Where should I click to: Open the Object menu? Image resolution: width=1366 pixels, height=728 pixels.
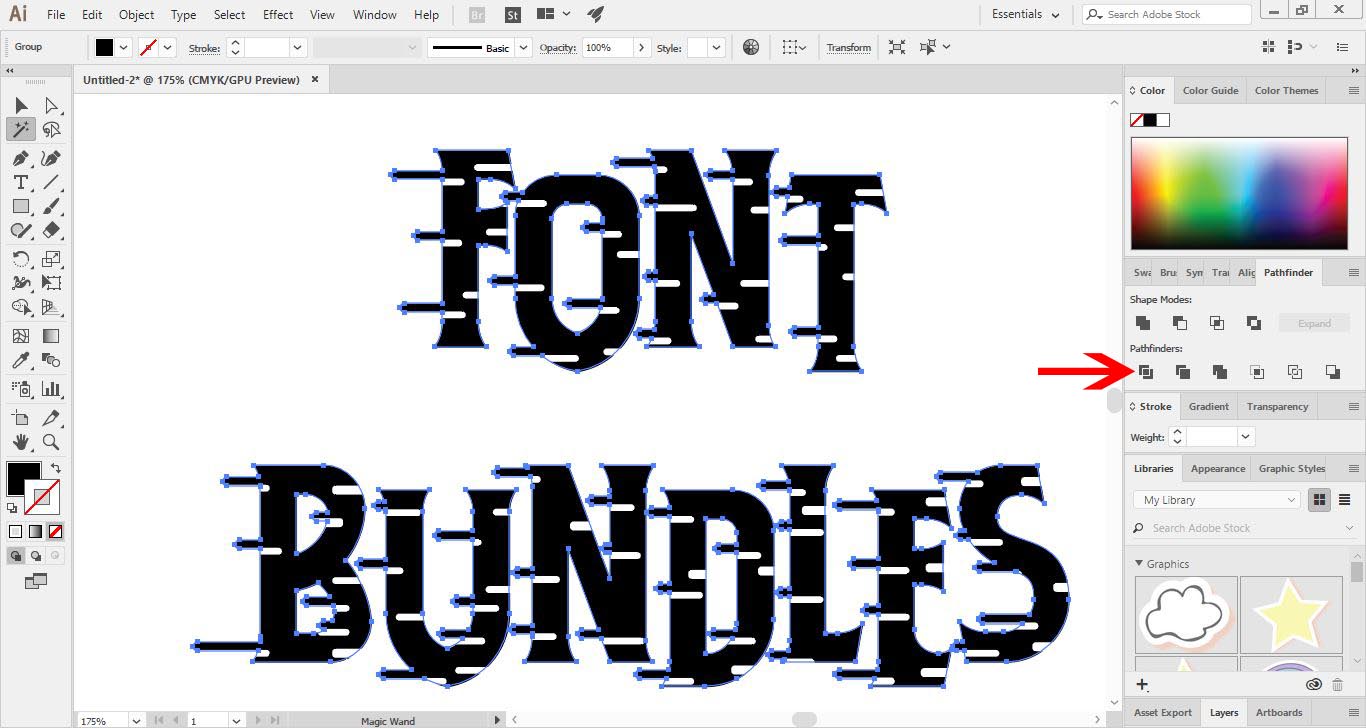(x=136, y=15)
